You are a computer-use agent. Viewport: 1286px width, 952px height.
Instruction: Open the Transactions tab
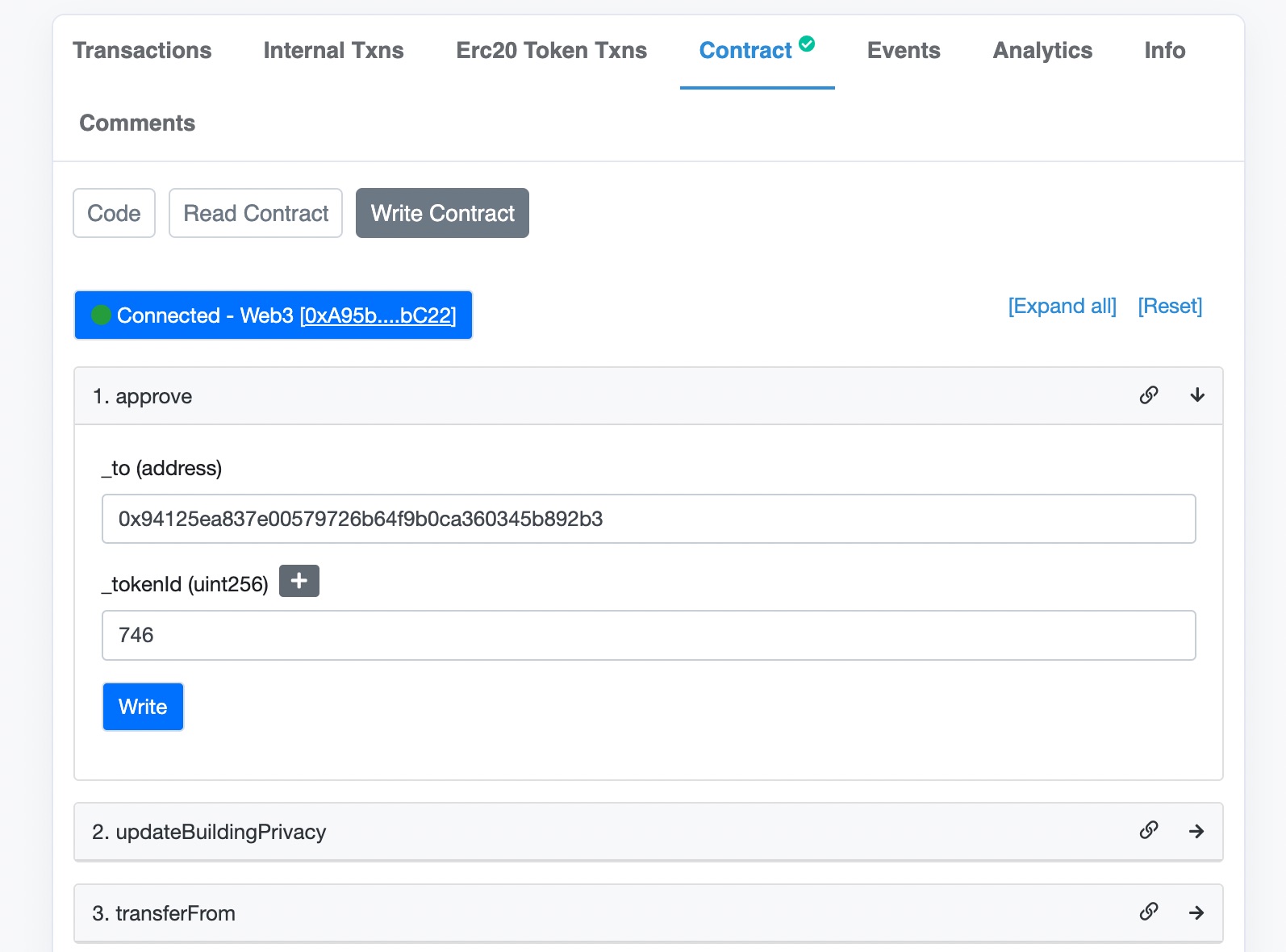(x=142, y=50)
